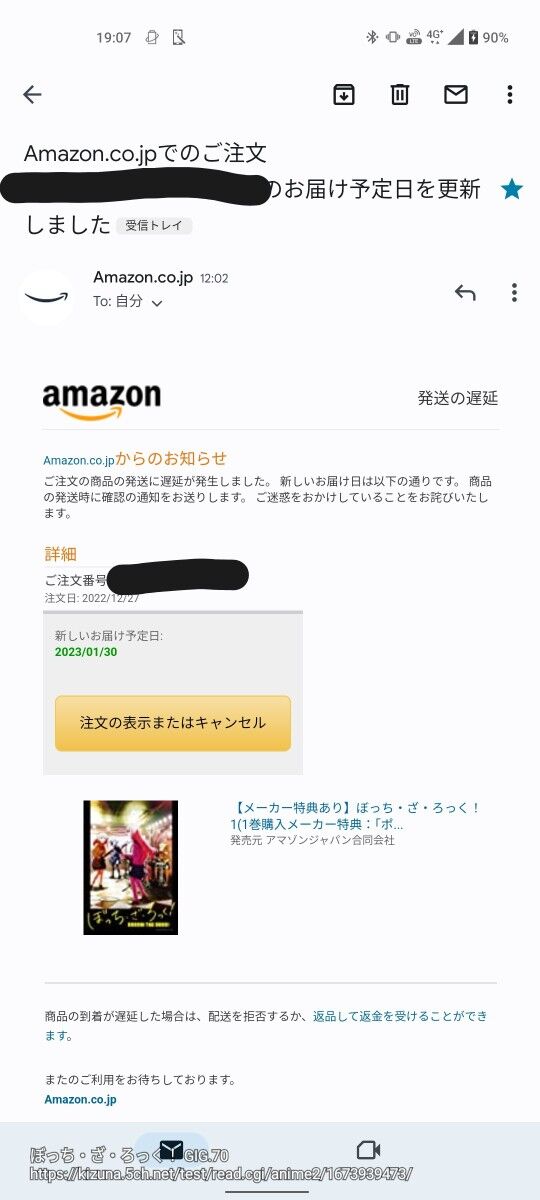The image size is (540, 1200).
Task: Tap the 受信トレイ inbox label chip
Action: tap(155, 226)
